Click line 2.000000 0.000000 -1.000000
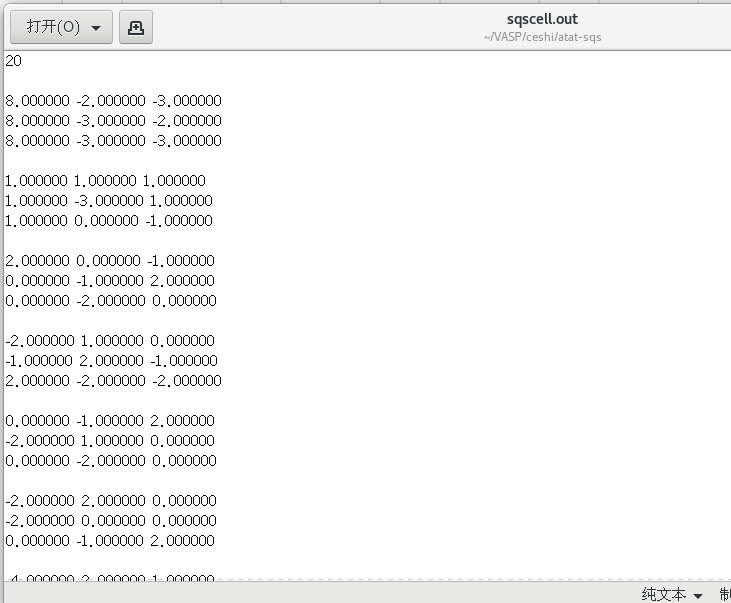 click(x=110, y=261)
